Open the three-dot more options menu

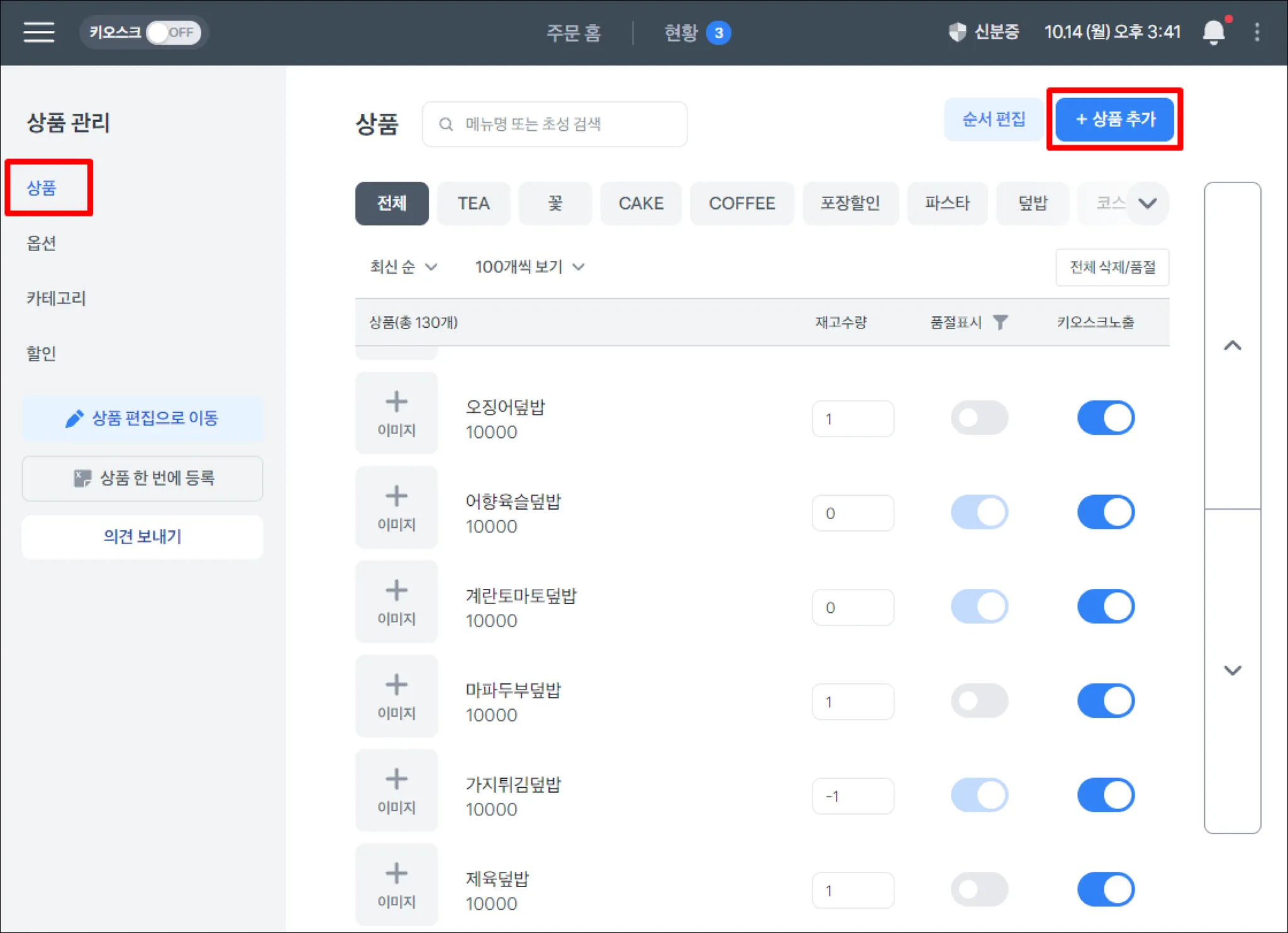pyautogui.click(x=1257, y=32)
